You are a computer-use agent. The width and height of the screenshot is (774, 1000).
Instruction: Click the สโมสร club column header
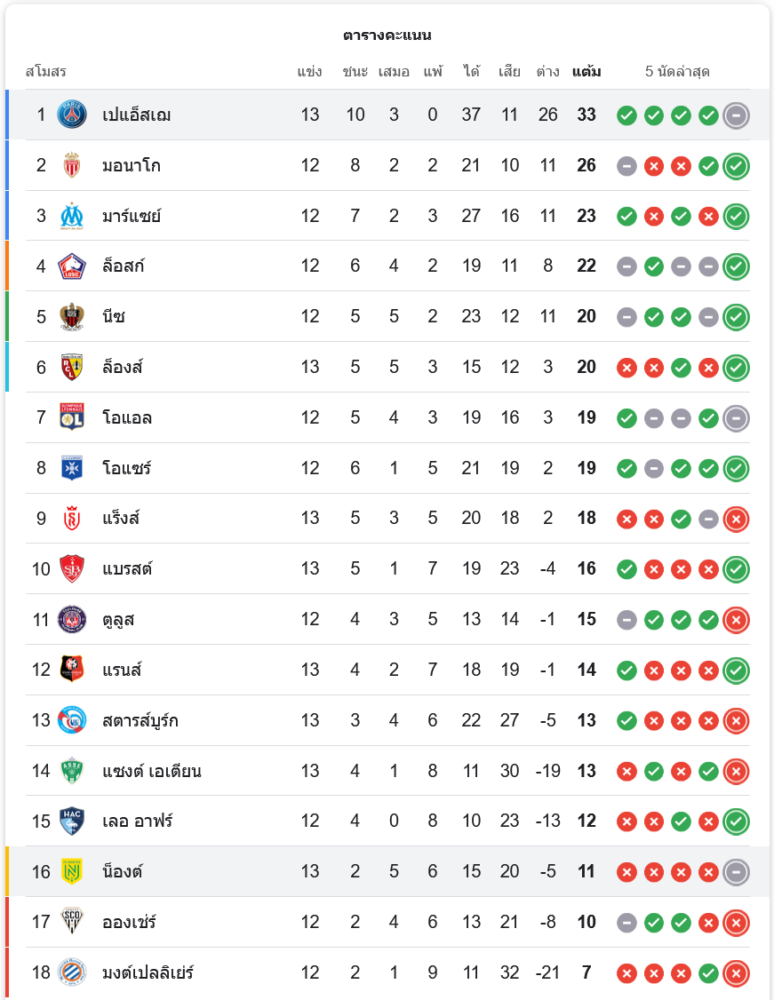[x=45, y=72]
